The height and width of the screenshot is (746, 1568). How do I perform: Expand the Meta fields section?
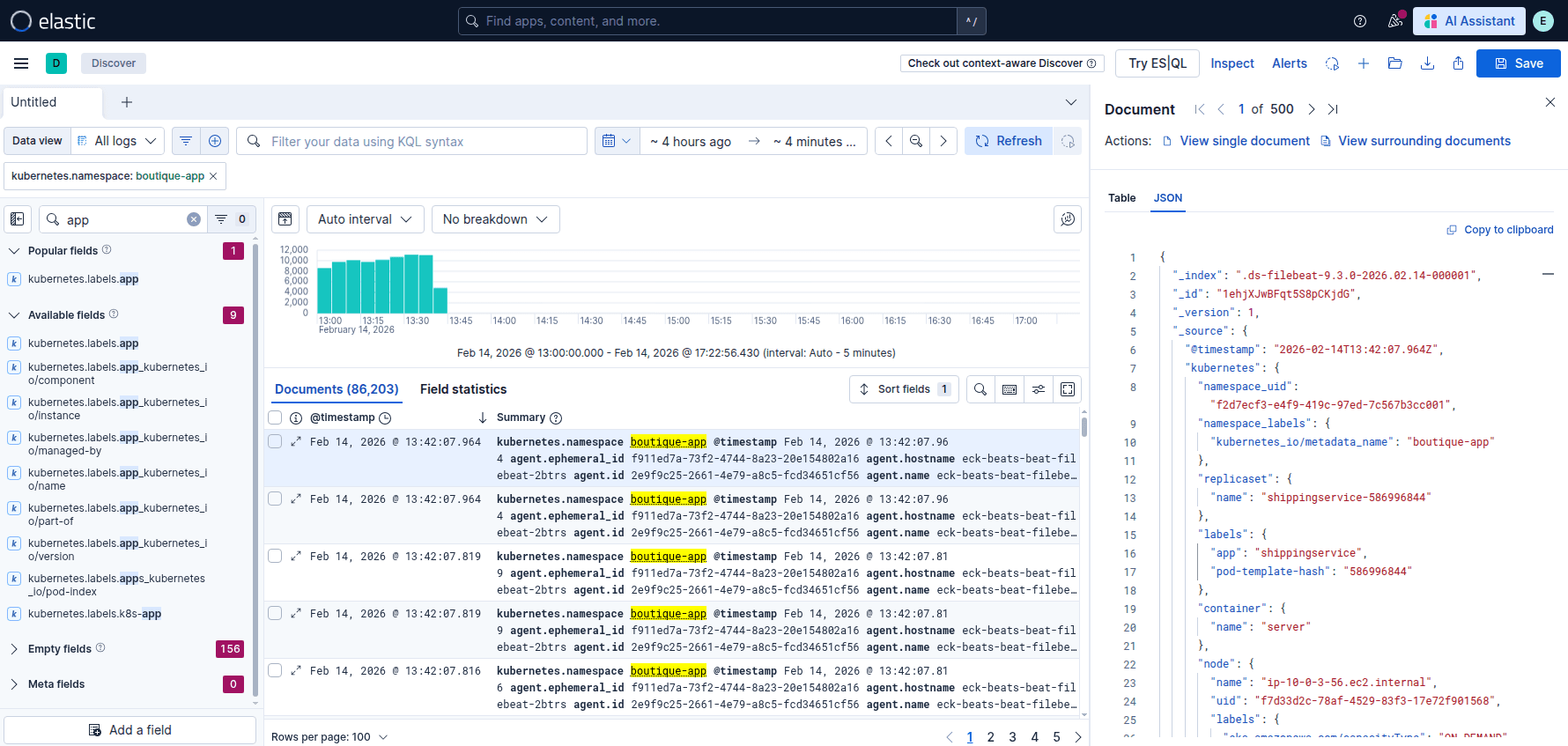[14, 684]
